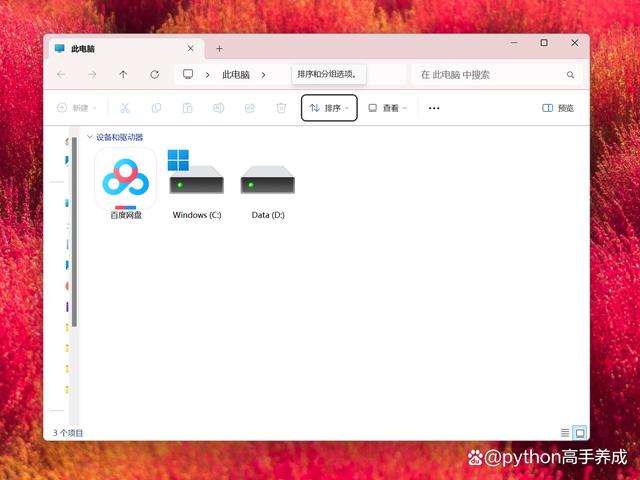Select the Windows (C:) drive
640x480 pixels.
click(197, 184)
